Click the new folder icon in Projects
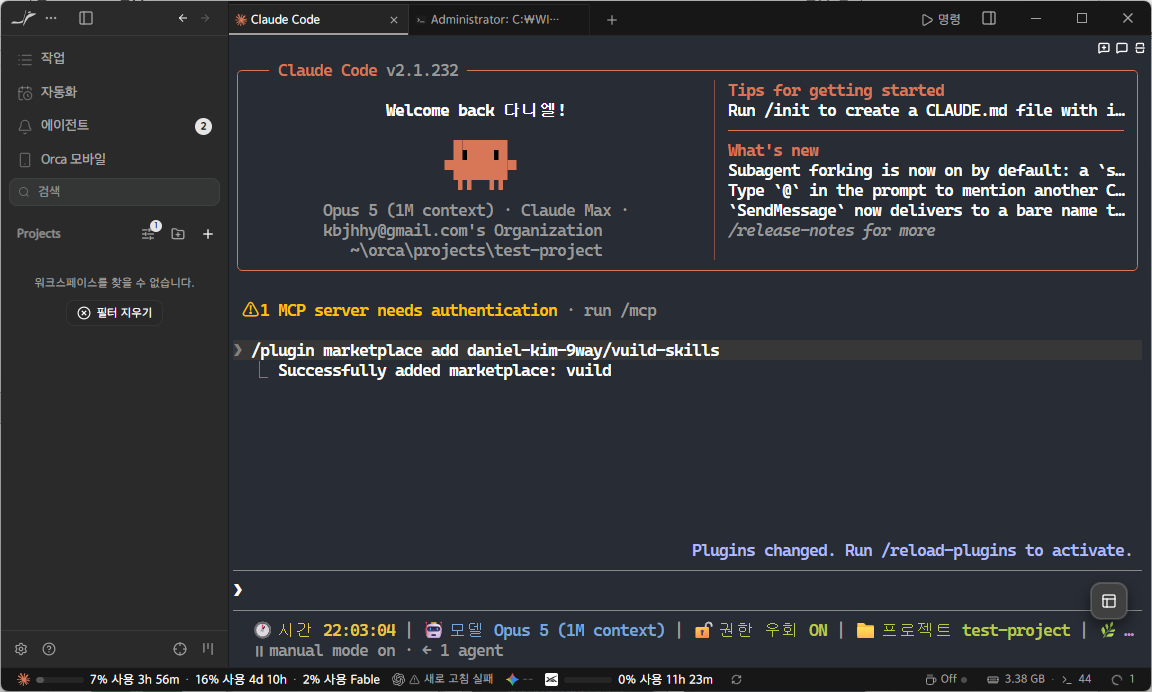Viewport: 1152px width, 692px height. click(178, 234)
